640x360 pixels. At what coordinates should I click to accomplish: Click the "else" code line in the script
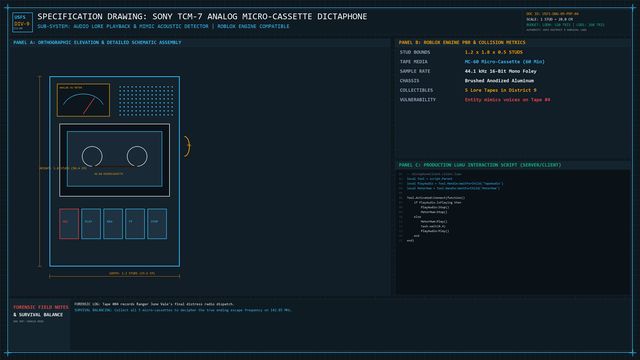(x=417, y=217)
